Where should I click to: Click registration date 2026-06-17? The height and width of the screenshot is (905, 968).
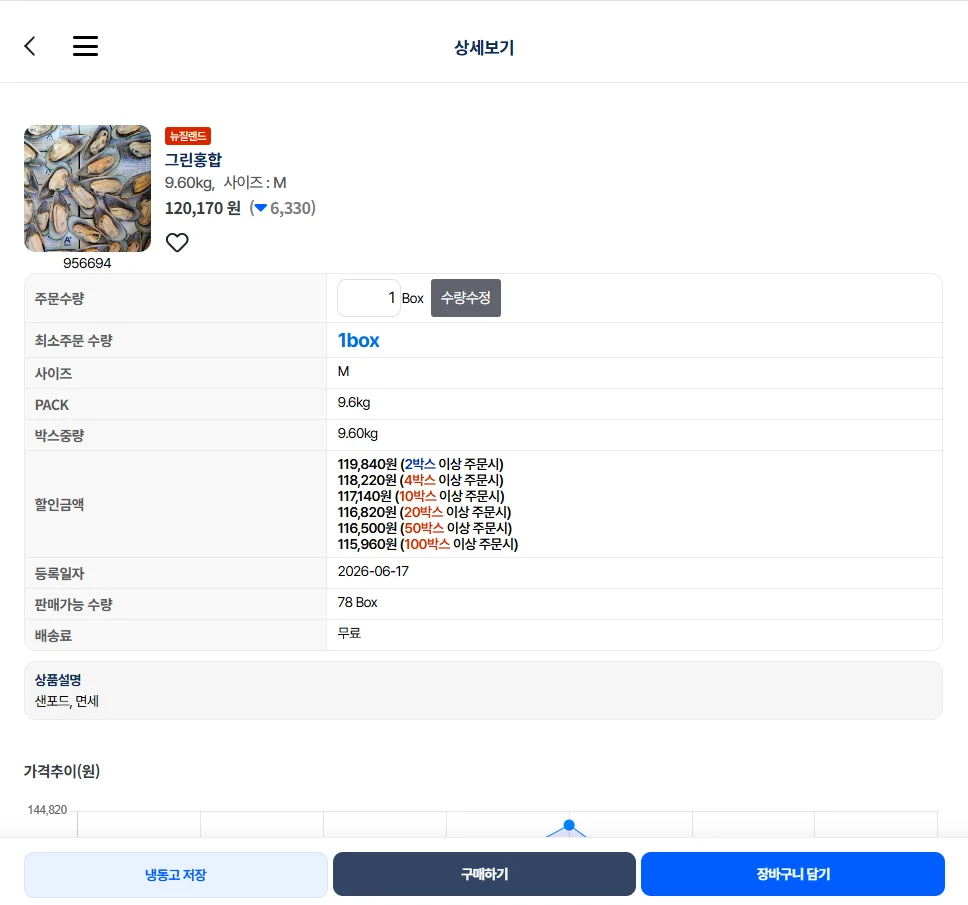[373, 571]
